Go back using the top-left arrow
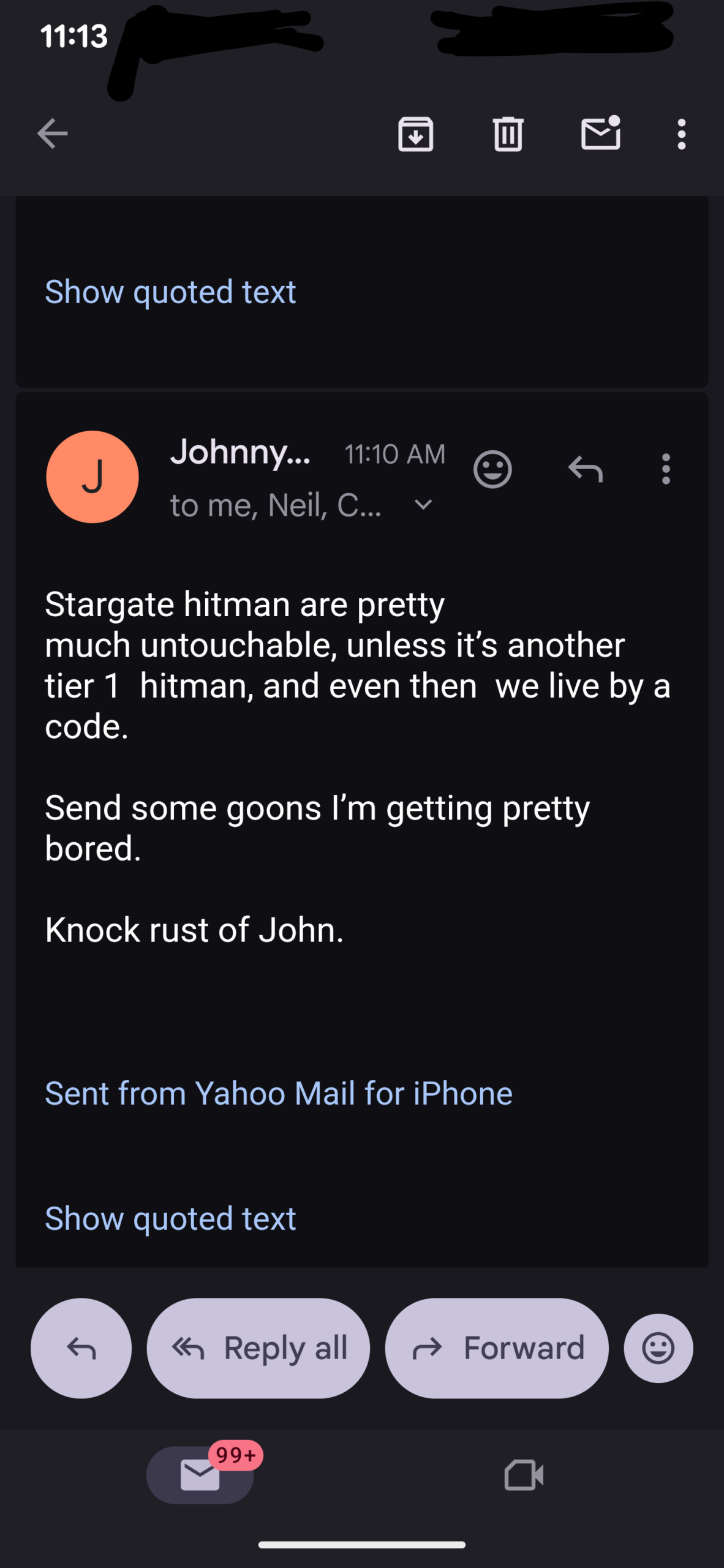The width and height of the screenshot is (724, 1568). [52, 134]
